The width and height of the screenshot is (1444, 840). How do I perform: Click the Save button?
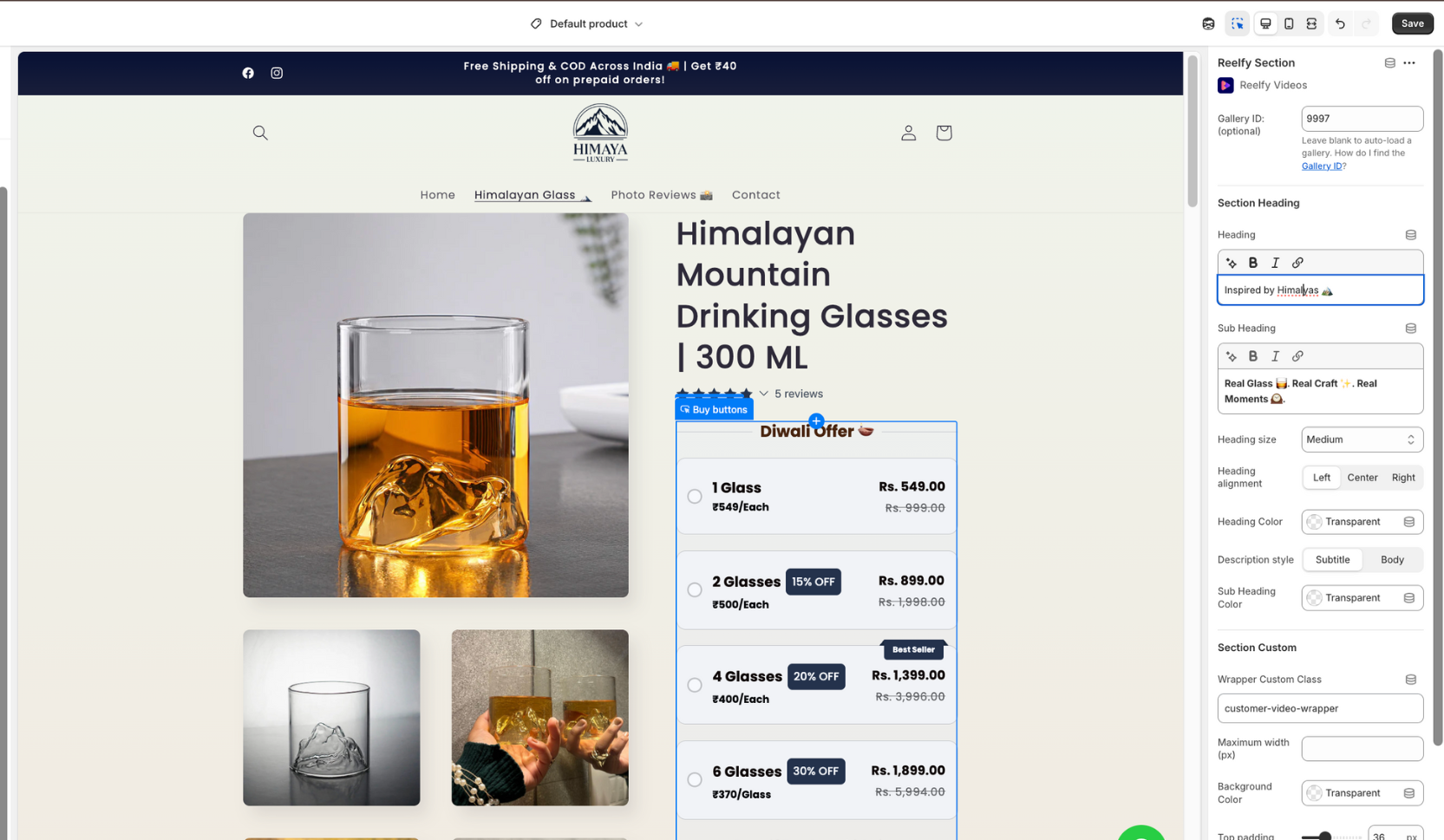(1412, 23)
